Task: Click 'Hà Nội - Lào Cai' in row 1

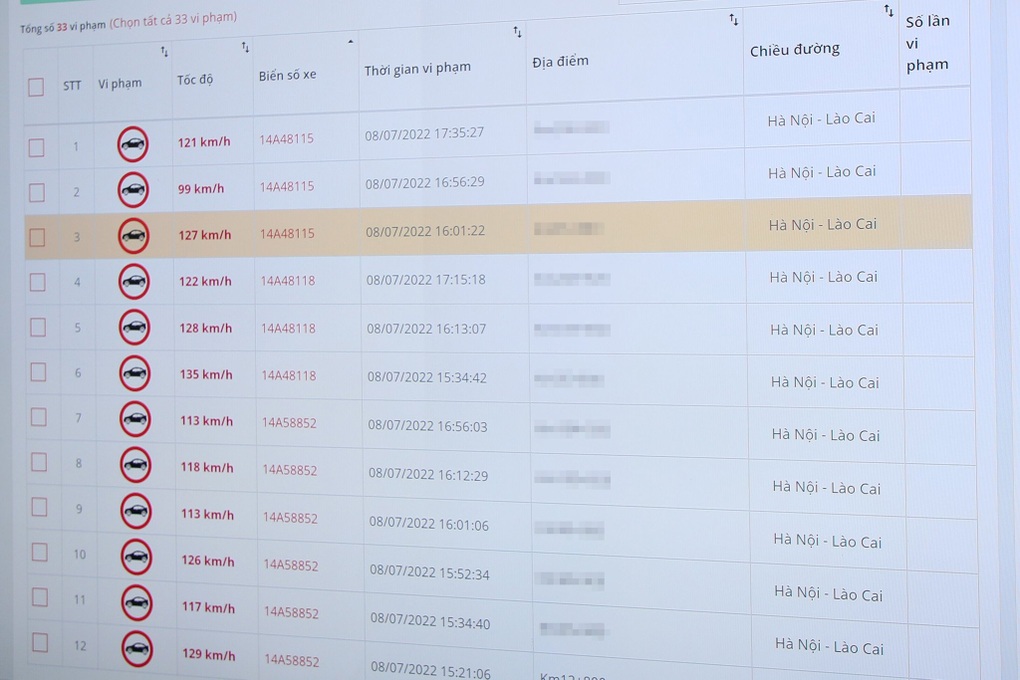Action: [822, 119]
